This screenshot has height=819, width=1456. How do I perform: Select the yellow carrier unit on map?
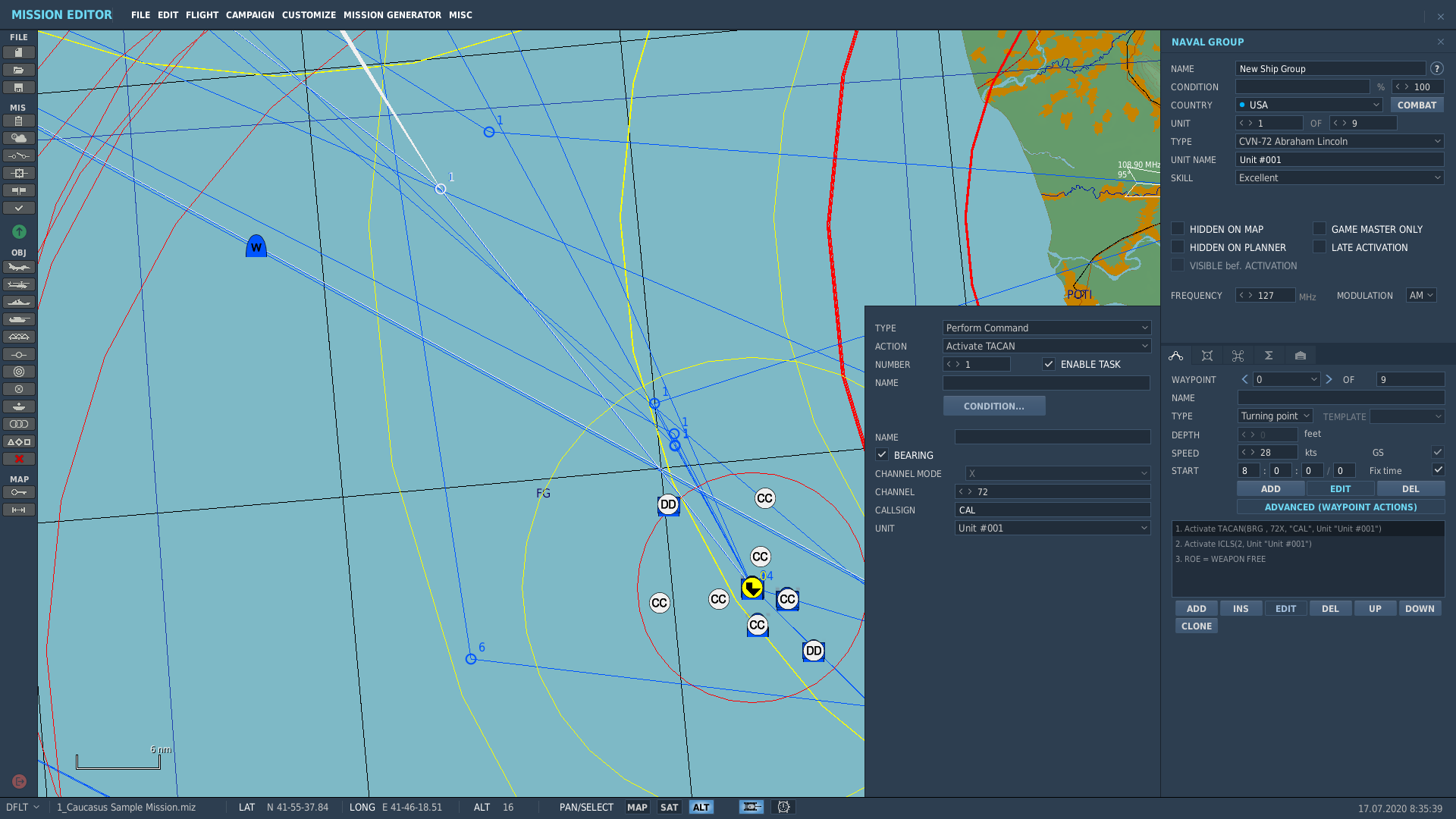point(752,588)
